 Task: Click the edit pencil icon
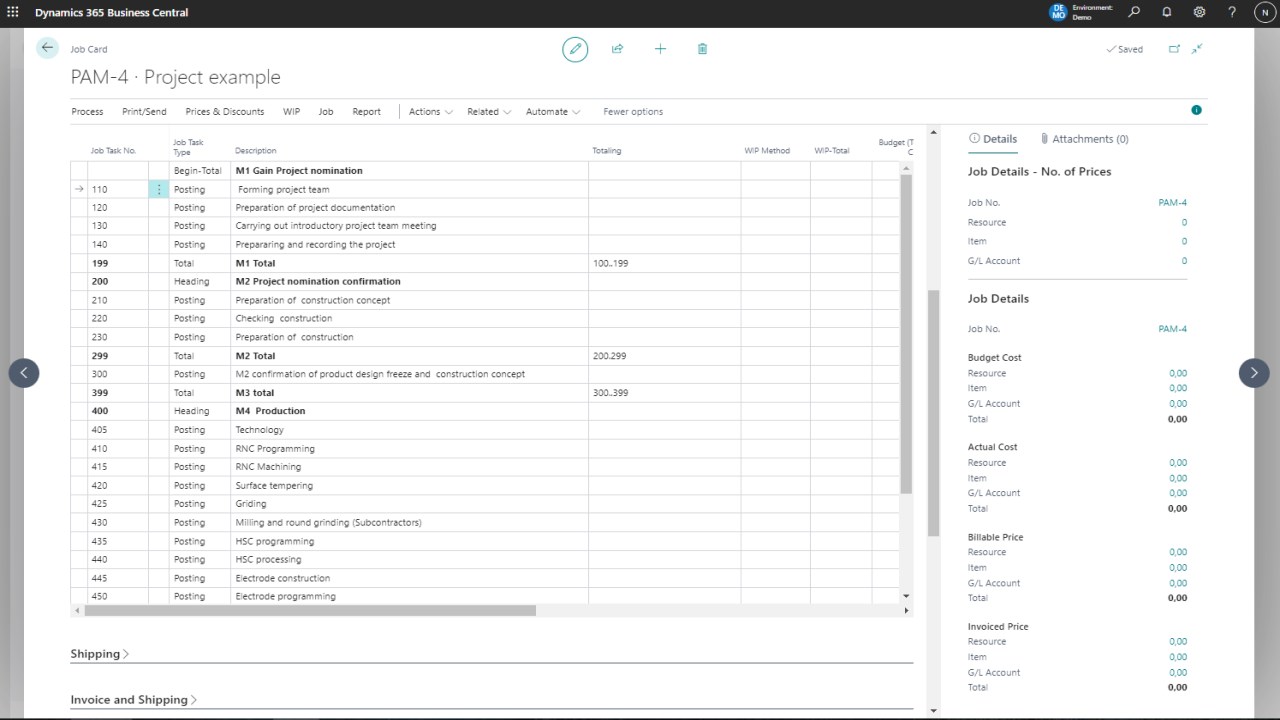(x=575, y=49)
